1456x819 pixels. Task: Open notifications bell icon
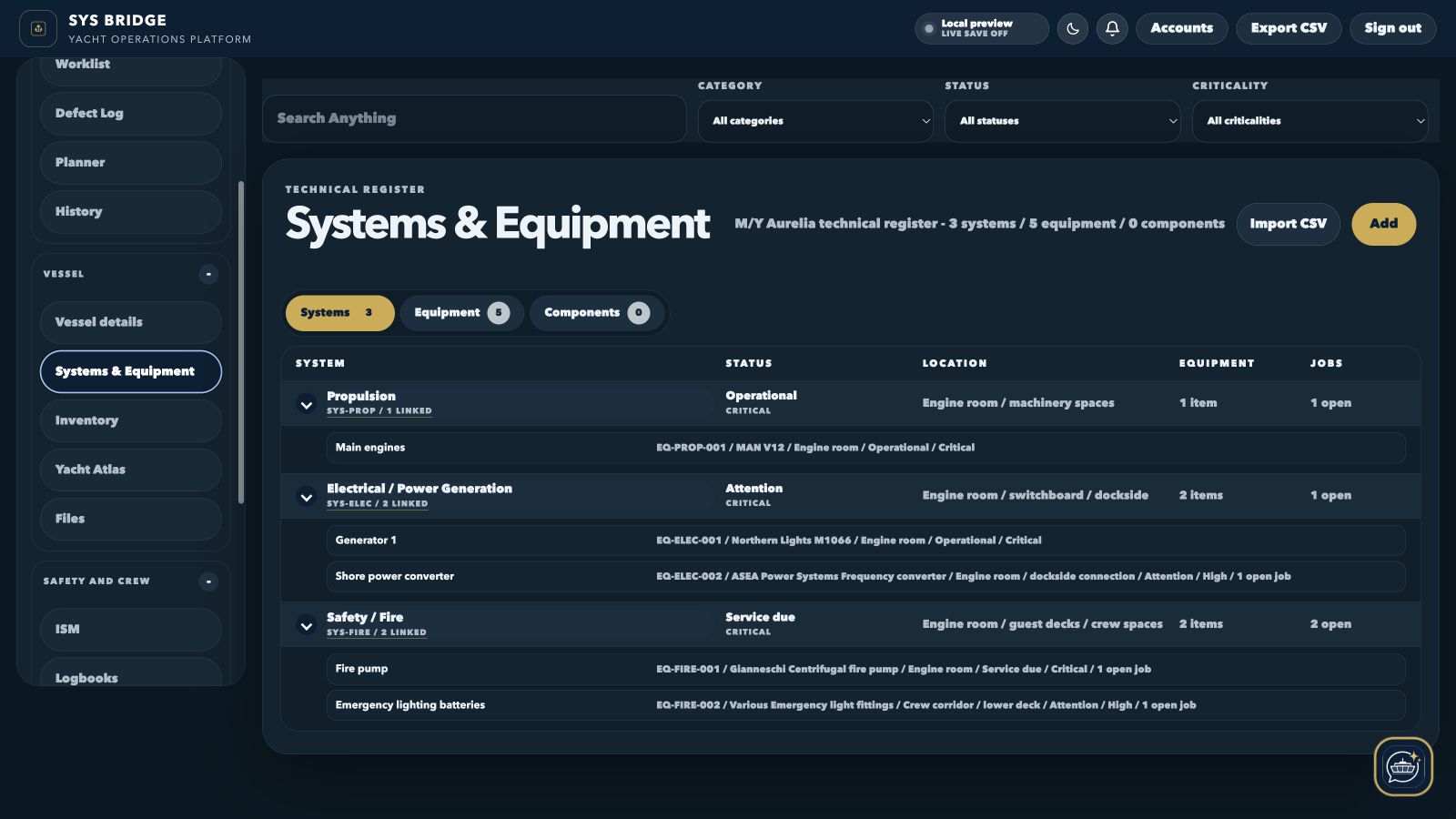1112,28
